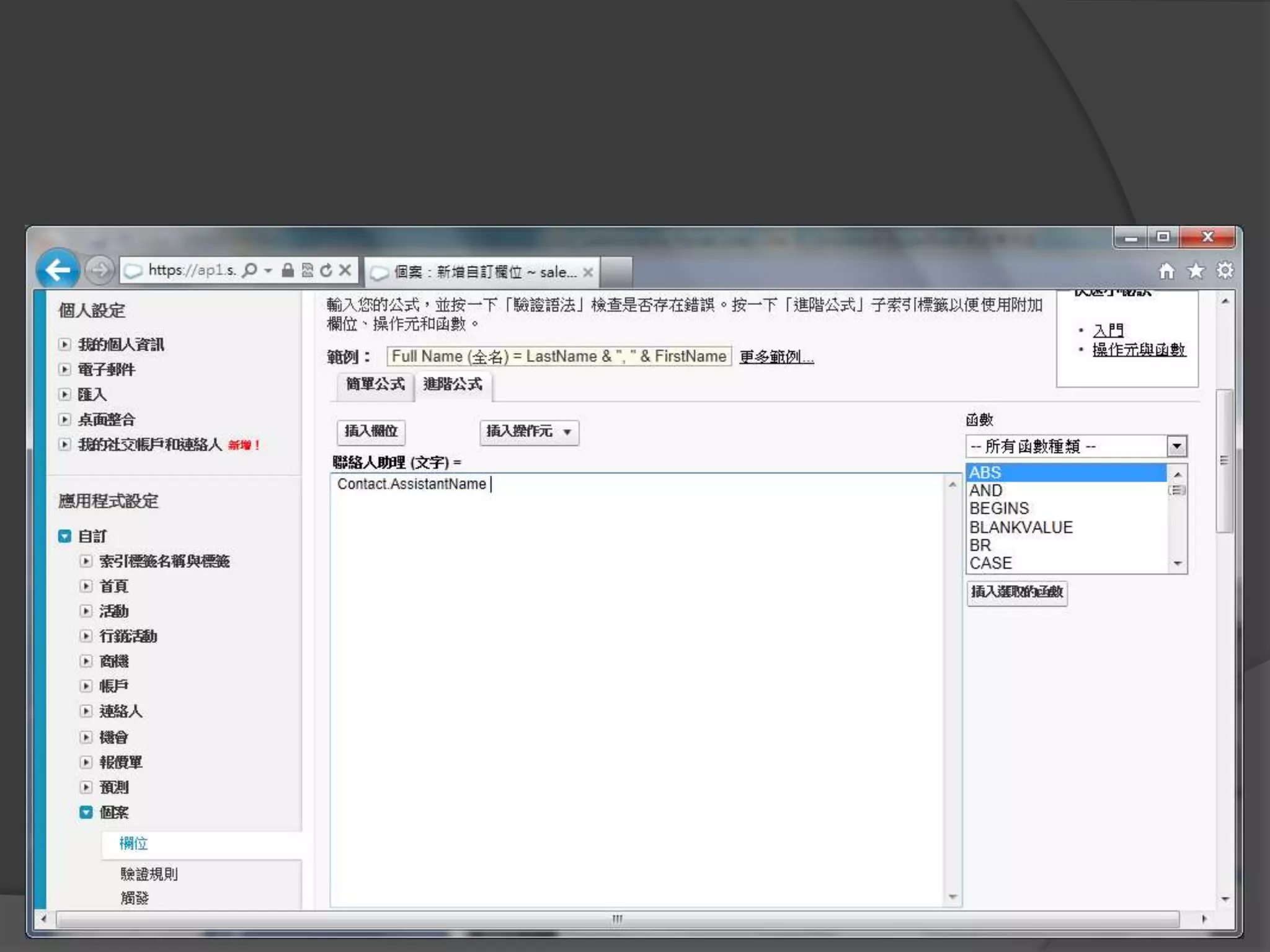
Task: Click the 插入欄位 button
Action: pos(371,432)
